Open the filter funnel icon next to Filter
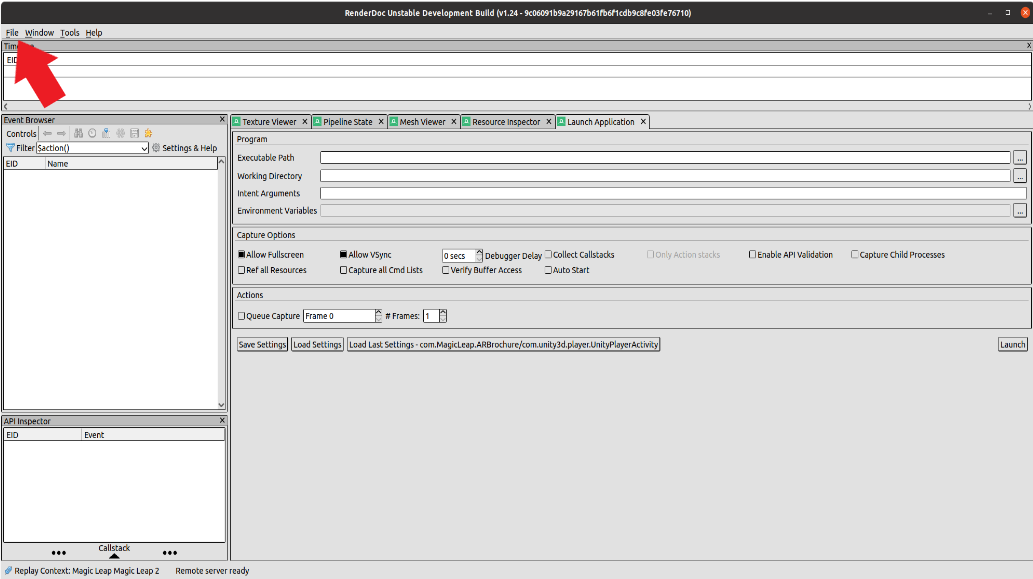Image resolution: width=1033 pixels, height=579 pixels. pyautogui.click(x=10, y=147)
